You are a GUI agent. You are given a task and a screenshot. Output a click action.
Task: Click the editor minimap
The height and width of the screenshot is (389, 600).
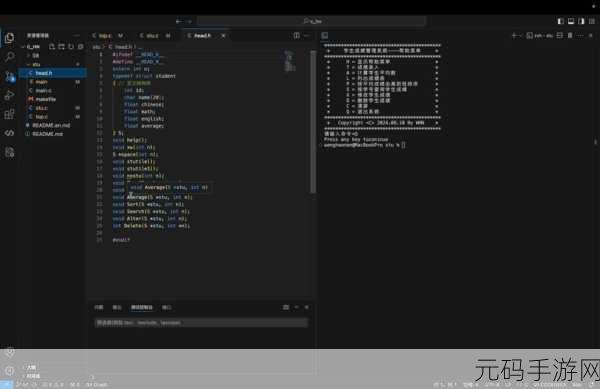tap(290, 61)
